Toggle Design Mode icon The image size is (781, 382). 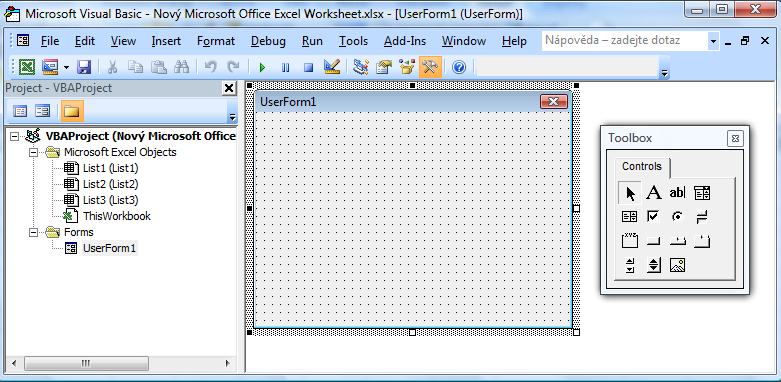coord(331,67)
